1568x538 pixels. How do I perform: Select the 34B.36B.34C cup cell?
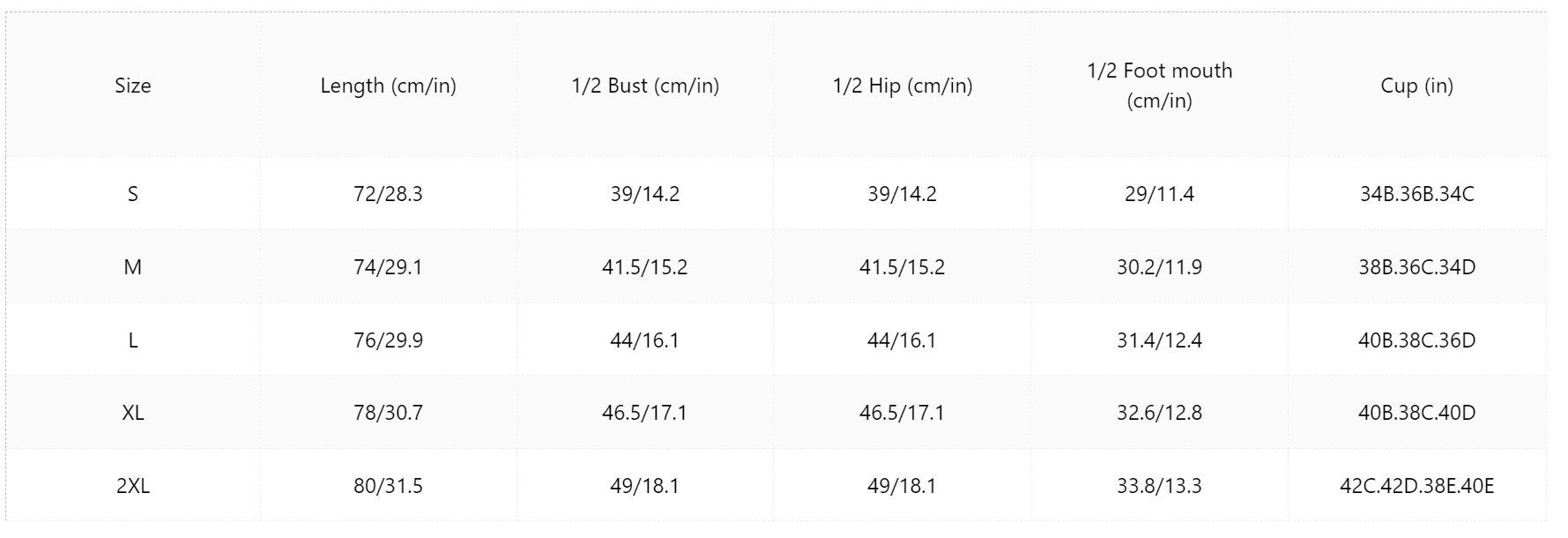(x=1417, y=194)
